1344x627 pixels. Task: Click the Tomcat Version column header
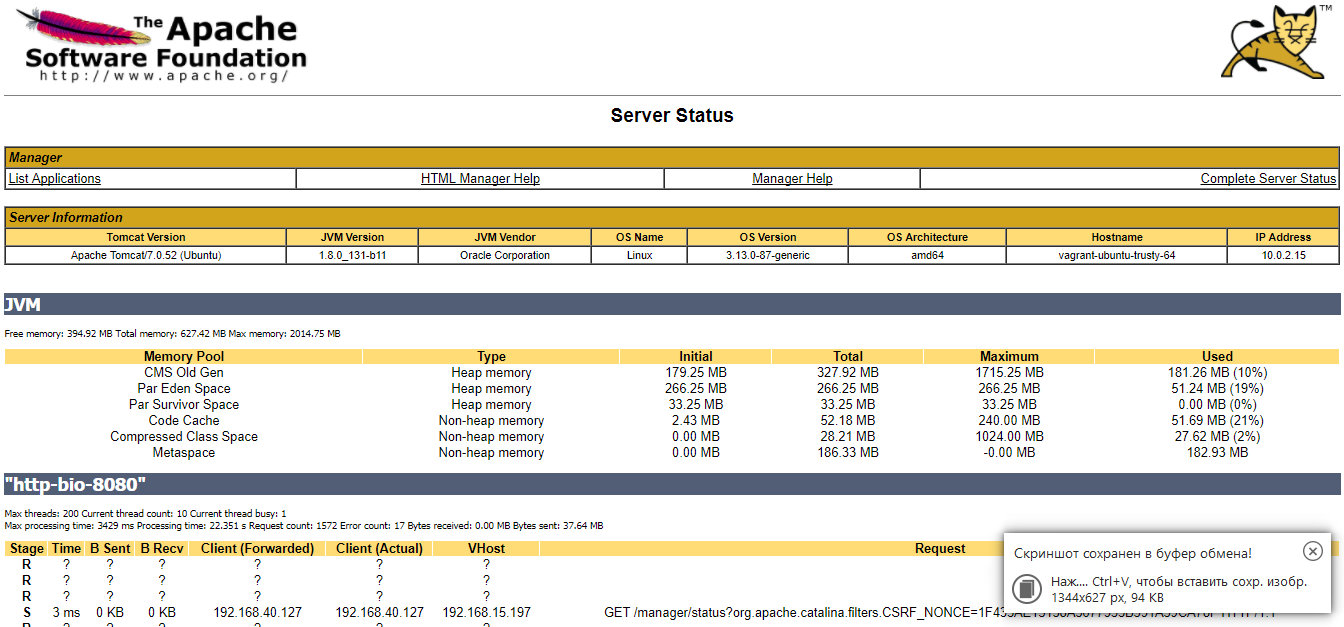(x=146, y=237)
